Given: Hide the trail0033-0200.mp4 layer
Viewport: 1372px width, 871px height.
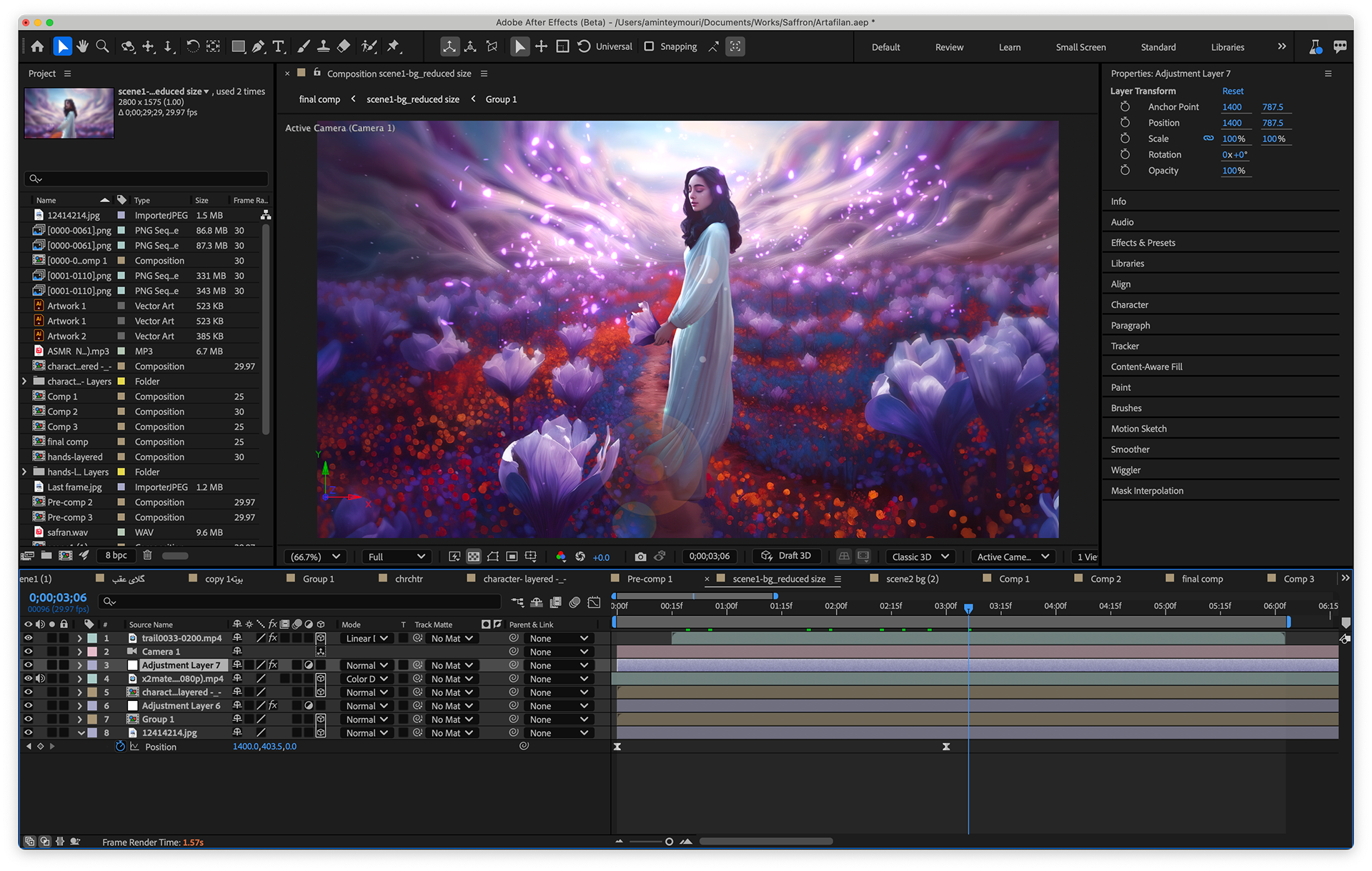Looking at the screenshot, I should 29,638.
